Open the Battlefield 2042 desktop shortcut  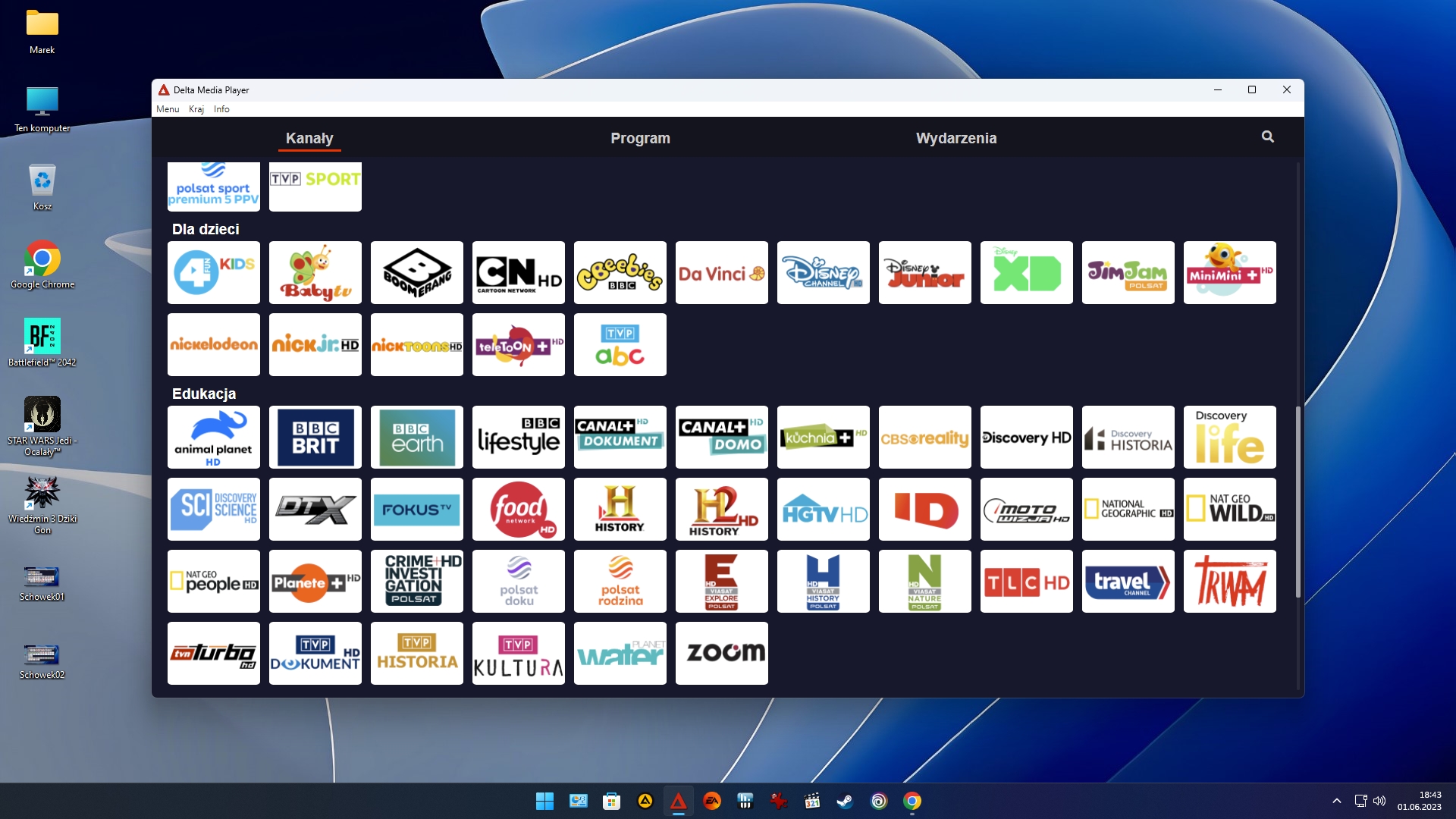click(42, 342)
